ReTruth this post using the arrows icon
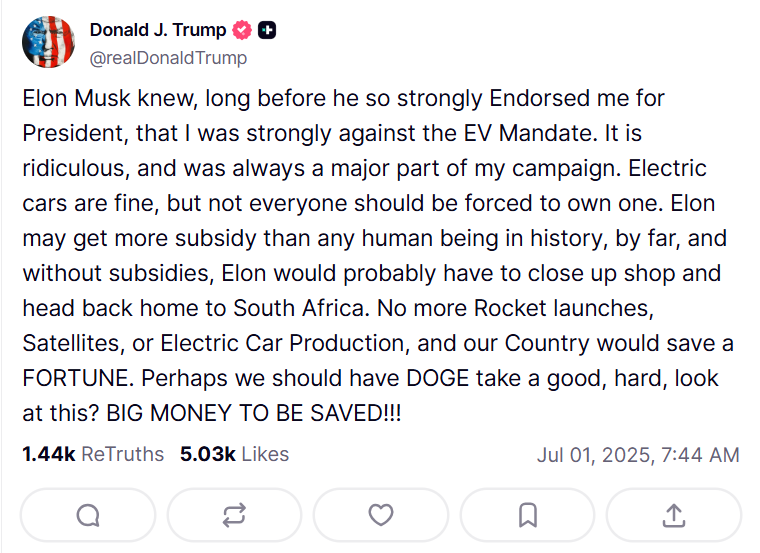This screenshot has height=553, width=760. coord(234,515)
